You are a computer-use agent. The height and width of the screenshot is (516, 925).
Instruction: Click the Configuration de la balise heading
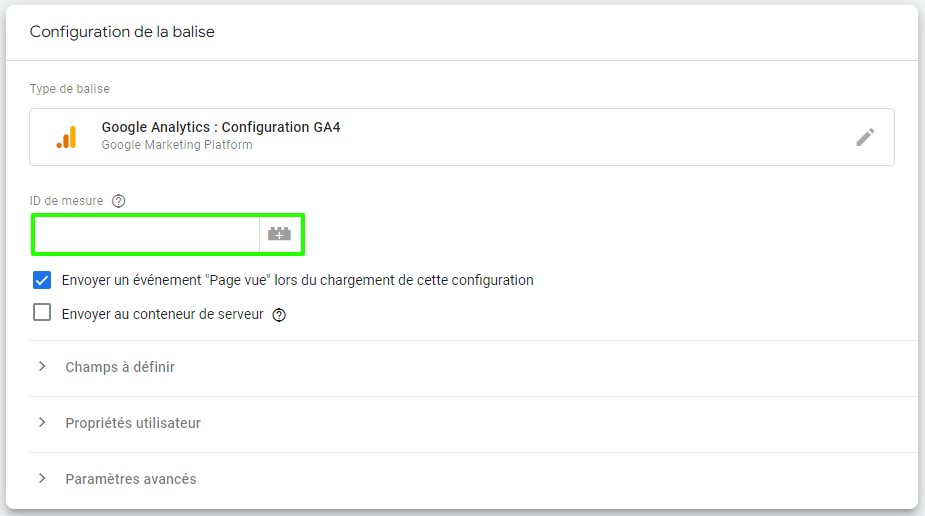(122, 32)
